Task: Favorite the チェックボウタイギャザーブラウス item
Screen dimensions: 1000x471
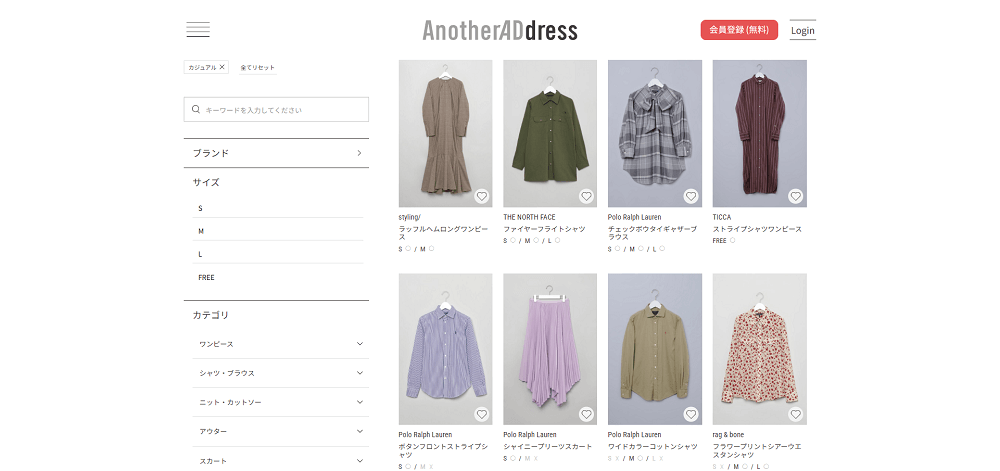Action: [x=691, y=196]
